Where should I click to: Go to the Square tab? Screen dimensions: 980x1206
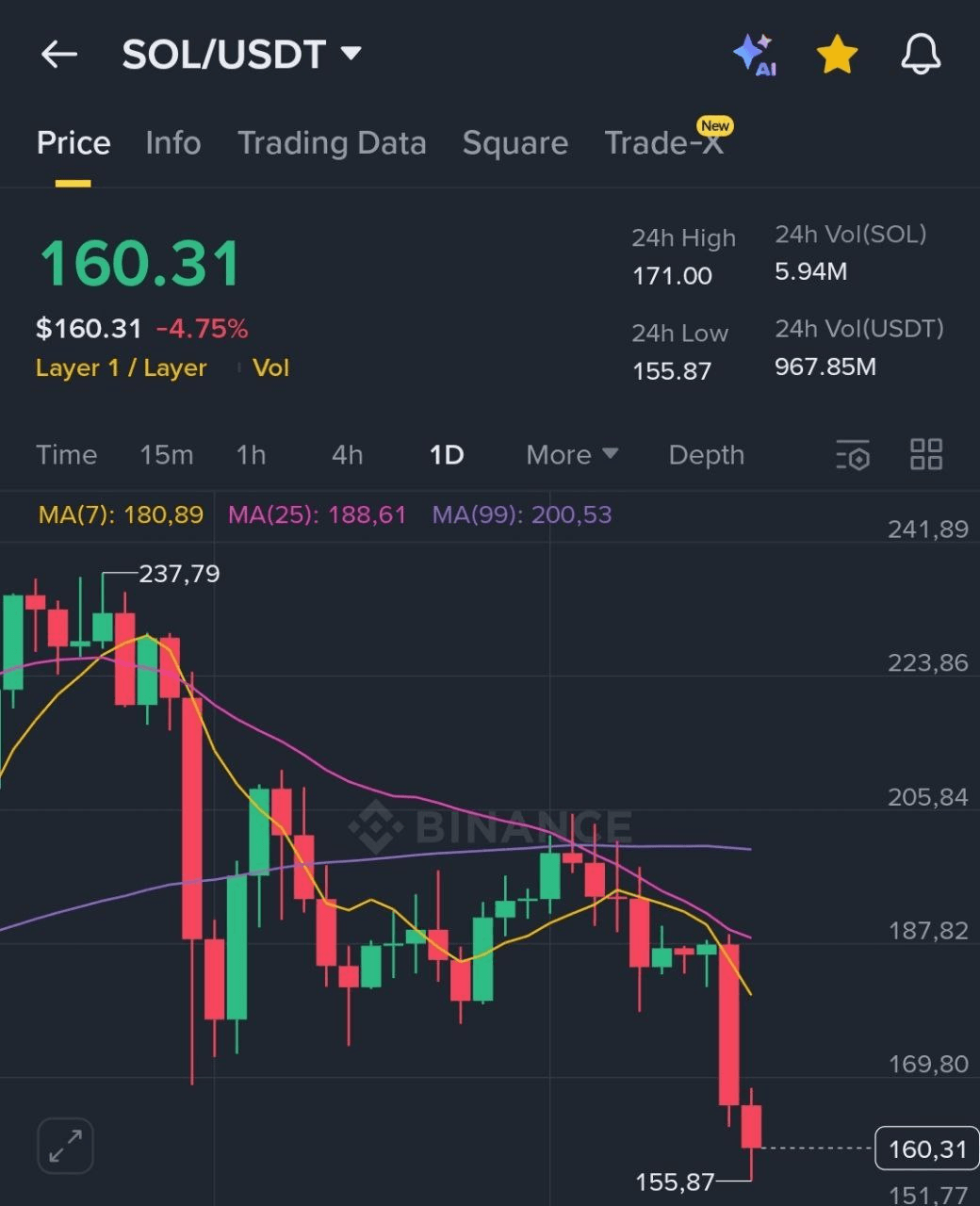click(x=515, y=143)
